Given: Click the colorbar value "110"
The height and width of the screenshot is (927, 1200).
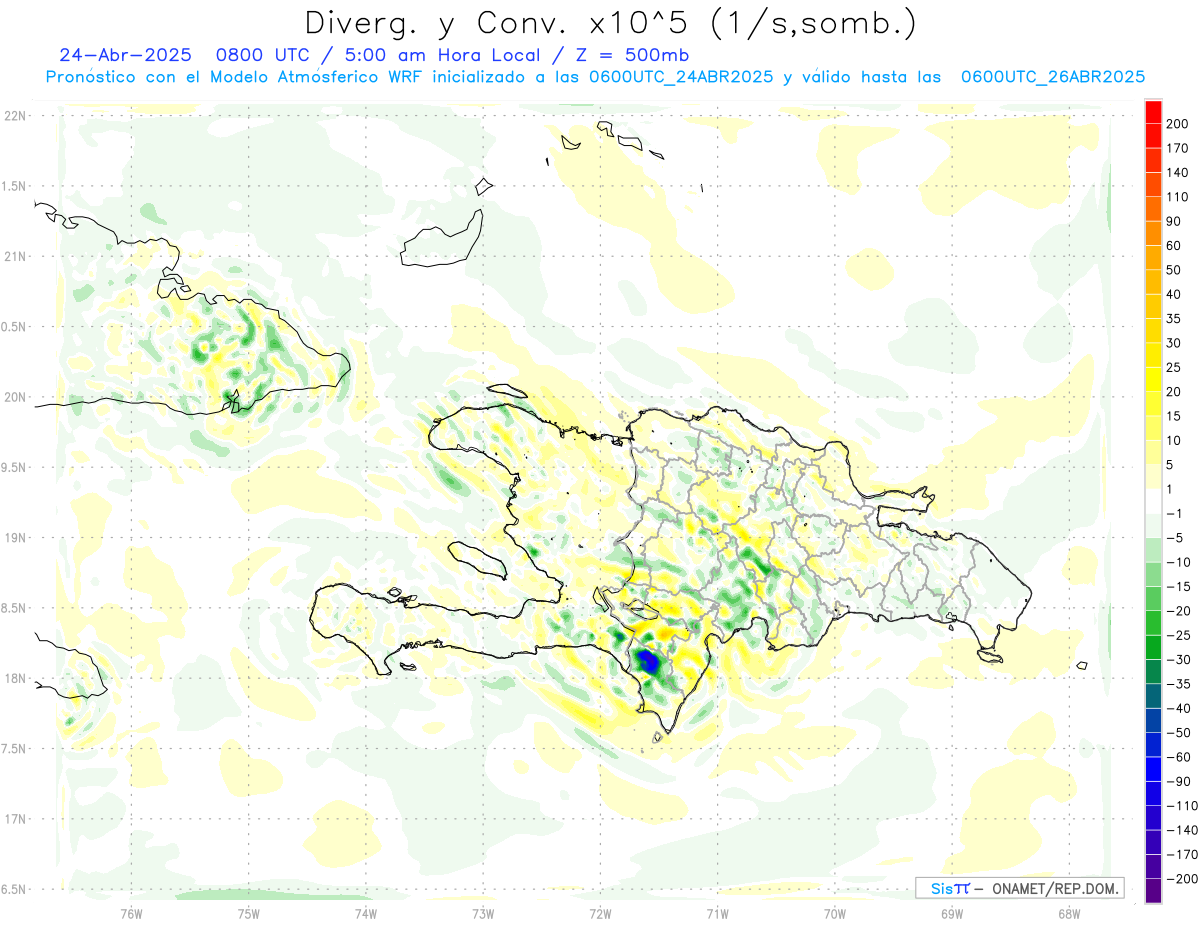Looking at the screenshot, I should tap(1178, 197).
